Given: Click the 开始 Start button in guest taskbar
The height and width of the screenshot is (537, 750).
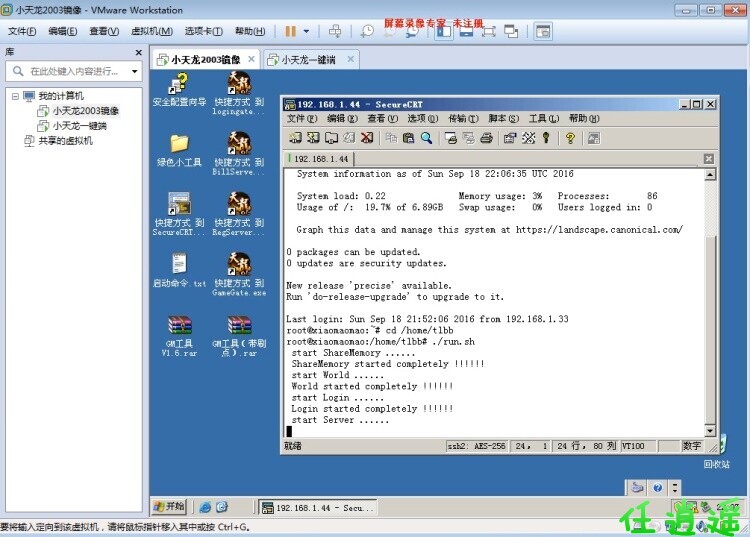Looking at the screenshot, I should pyautogui.click(x=169, y=507).
